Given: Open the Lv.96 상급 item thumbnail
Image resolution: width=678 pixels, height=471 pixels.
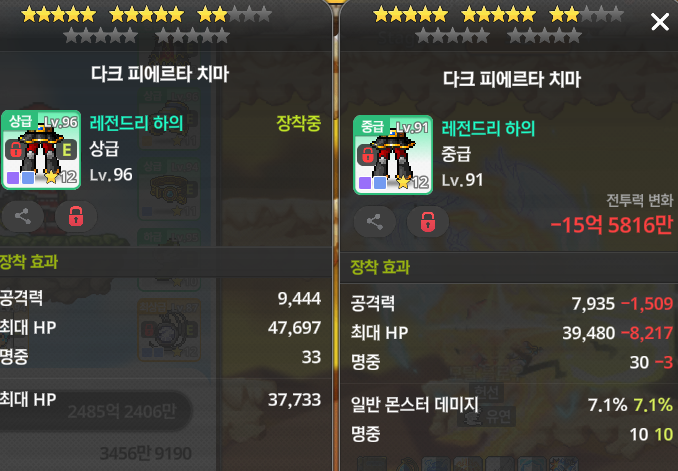Looking at the screenshot, I should [41, 150].
